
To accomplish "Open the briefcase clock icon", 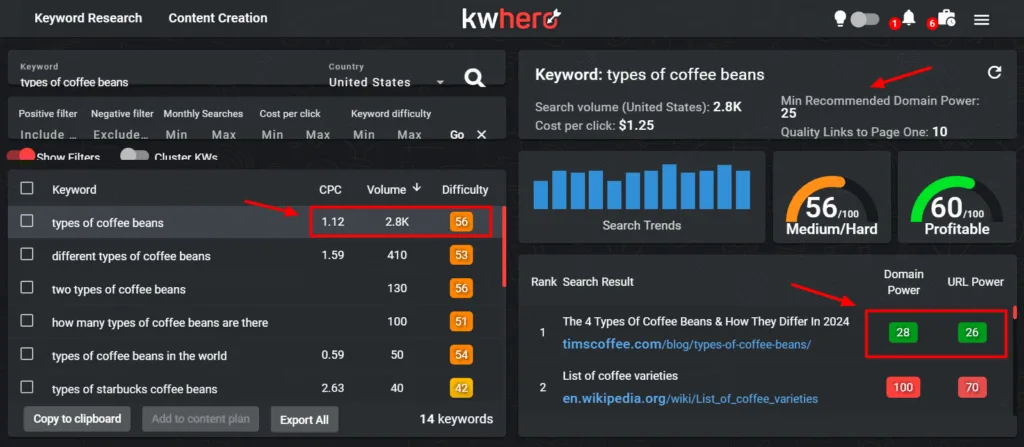I will 946,18.
